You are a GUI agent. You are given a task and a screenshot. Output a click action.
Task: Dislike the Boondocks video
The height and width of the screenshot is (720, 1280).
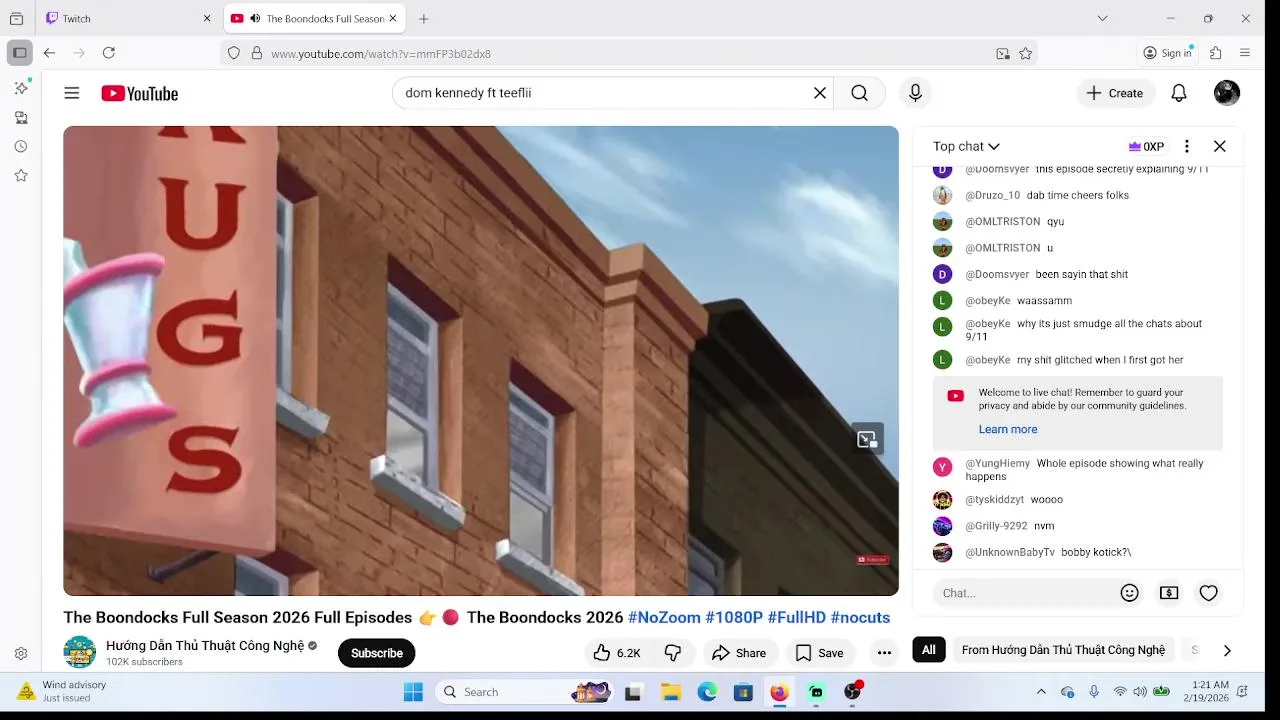pyautogui.click(x=673, y=653)
